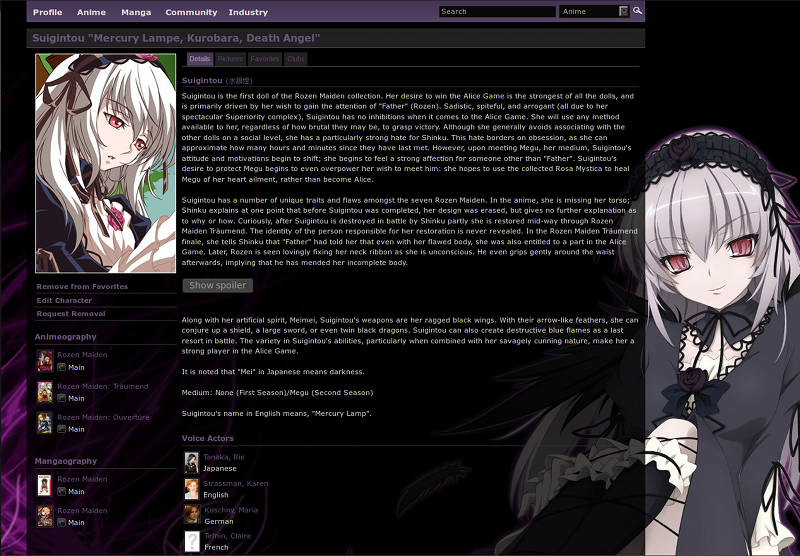Open Rozen Maiden link beside red-cover manga
Screen dimensions: 800x556
point(82,510)
